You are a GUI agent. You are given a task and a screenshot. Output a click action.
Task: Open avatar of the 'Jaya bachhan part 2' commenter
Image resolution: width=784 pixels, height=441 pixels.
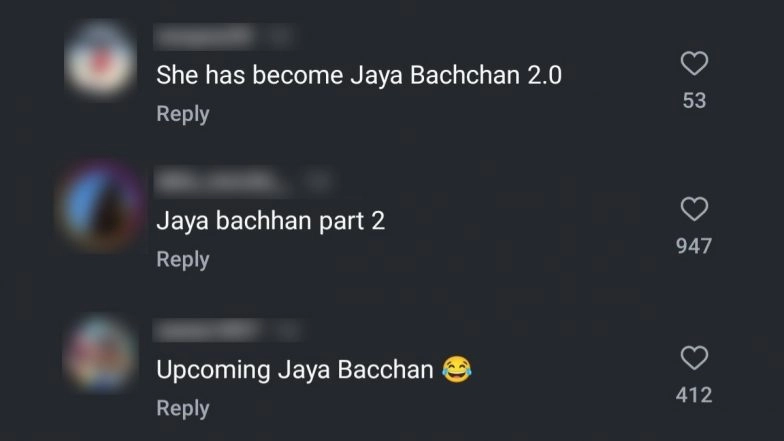coord(102,206)
